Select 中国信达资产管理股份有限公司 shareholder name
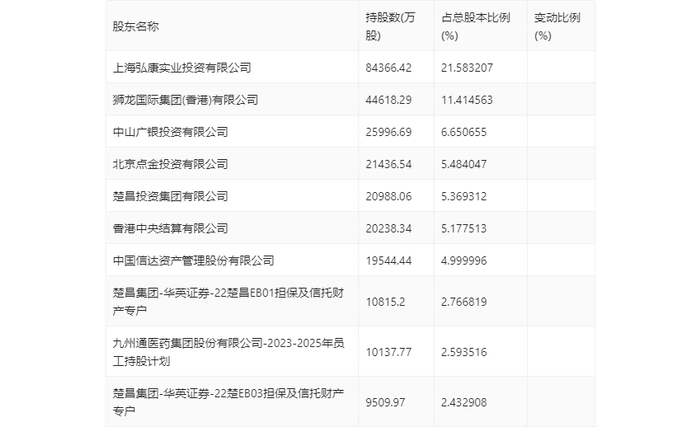700x427 pixels. click(x=193, y=260)
